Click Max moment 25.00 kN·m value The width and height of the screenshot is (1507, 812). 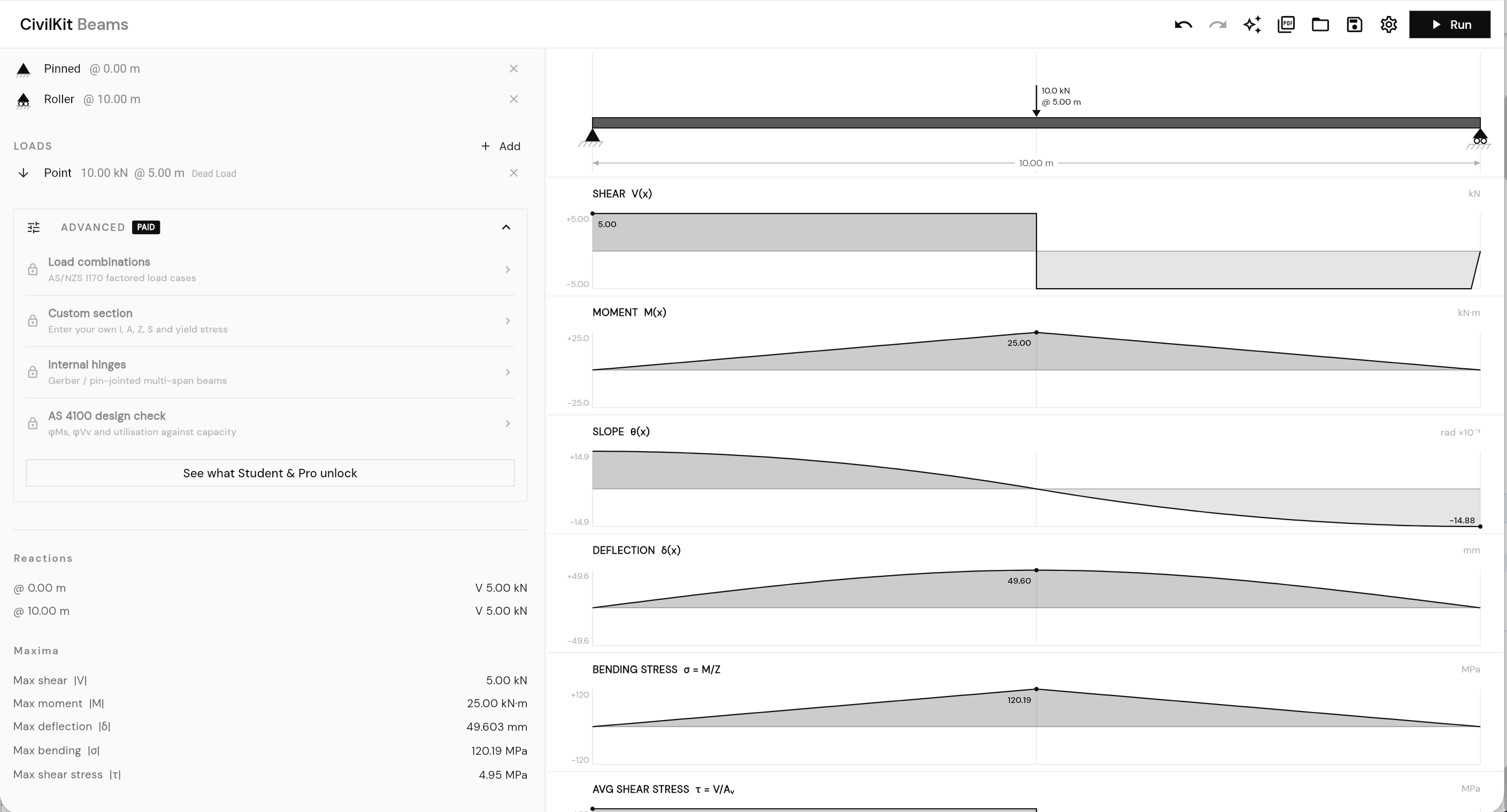[x=497, y=703]
